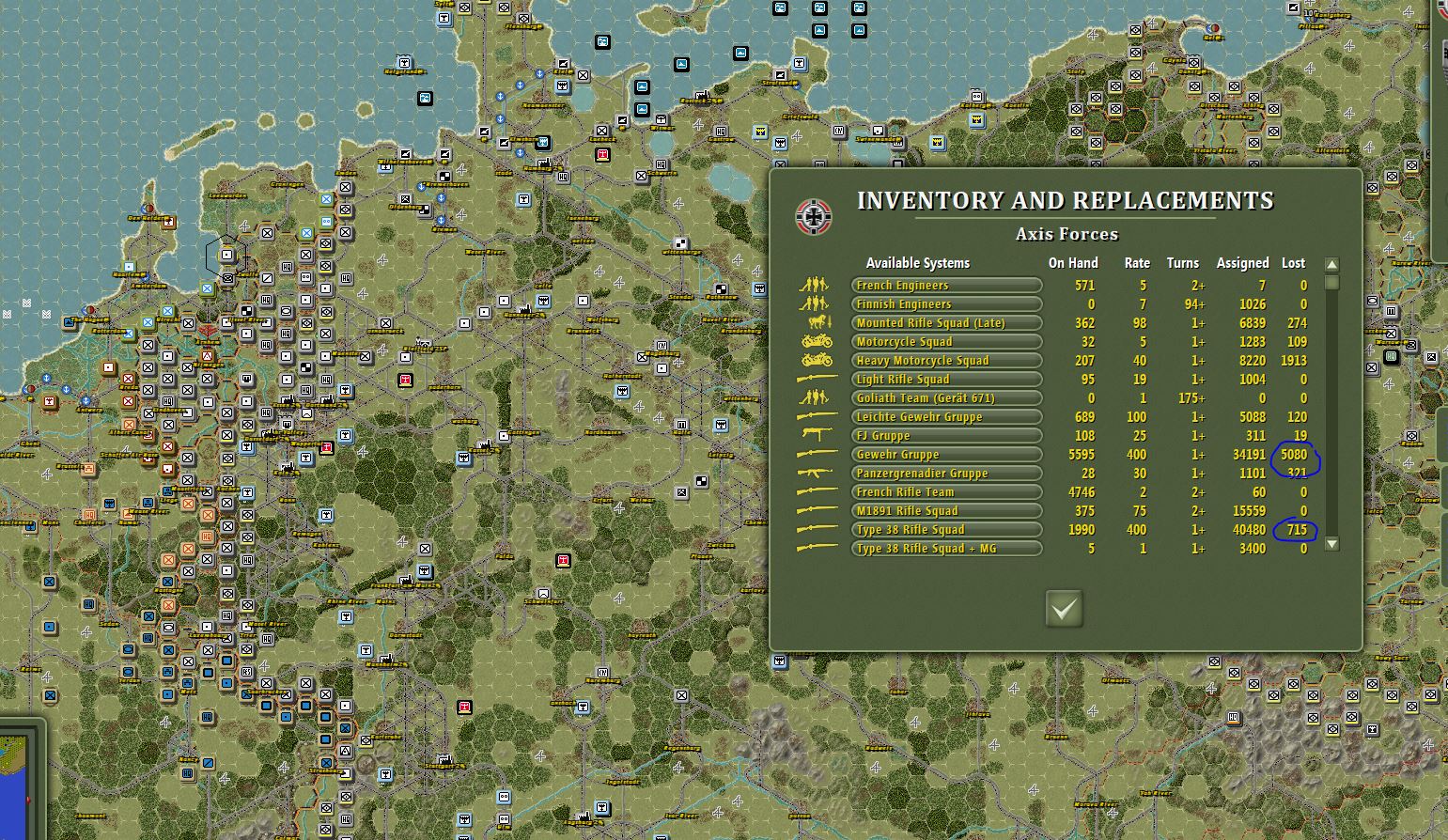The width and height of the screenshot is (1448, 840).
Task: Click the Finnish Engineers unit icon
Action: pyautogui.click(x=814, y=303)
